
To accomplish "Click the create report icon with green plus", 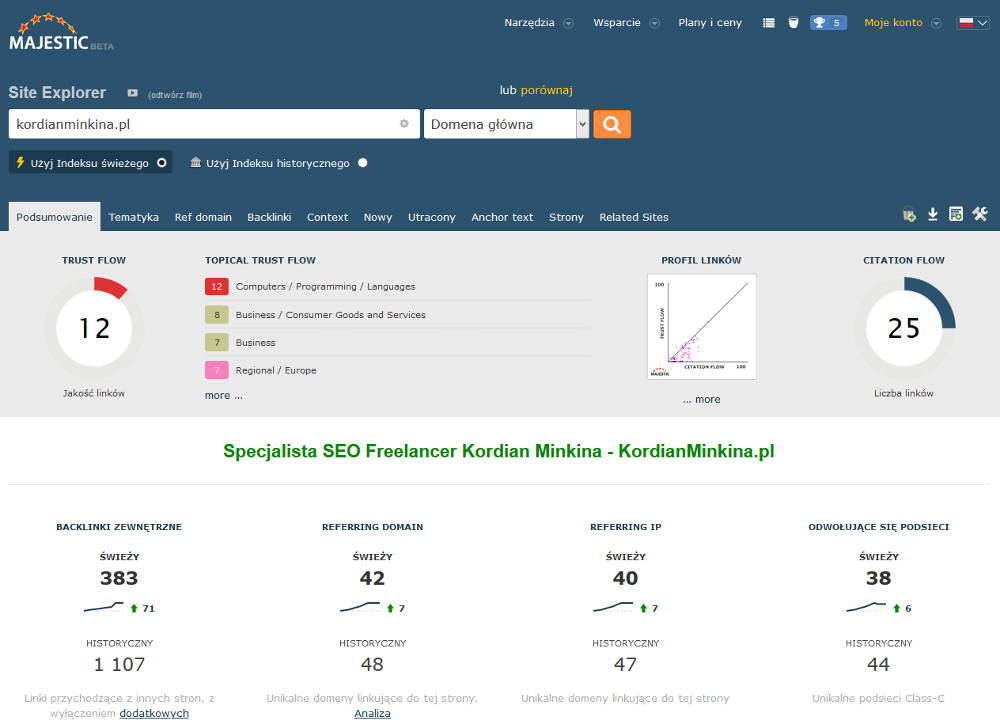I will click(956, 214).
